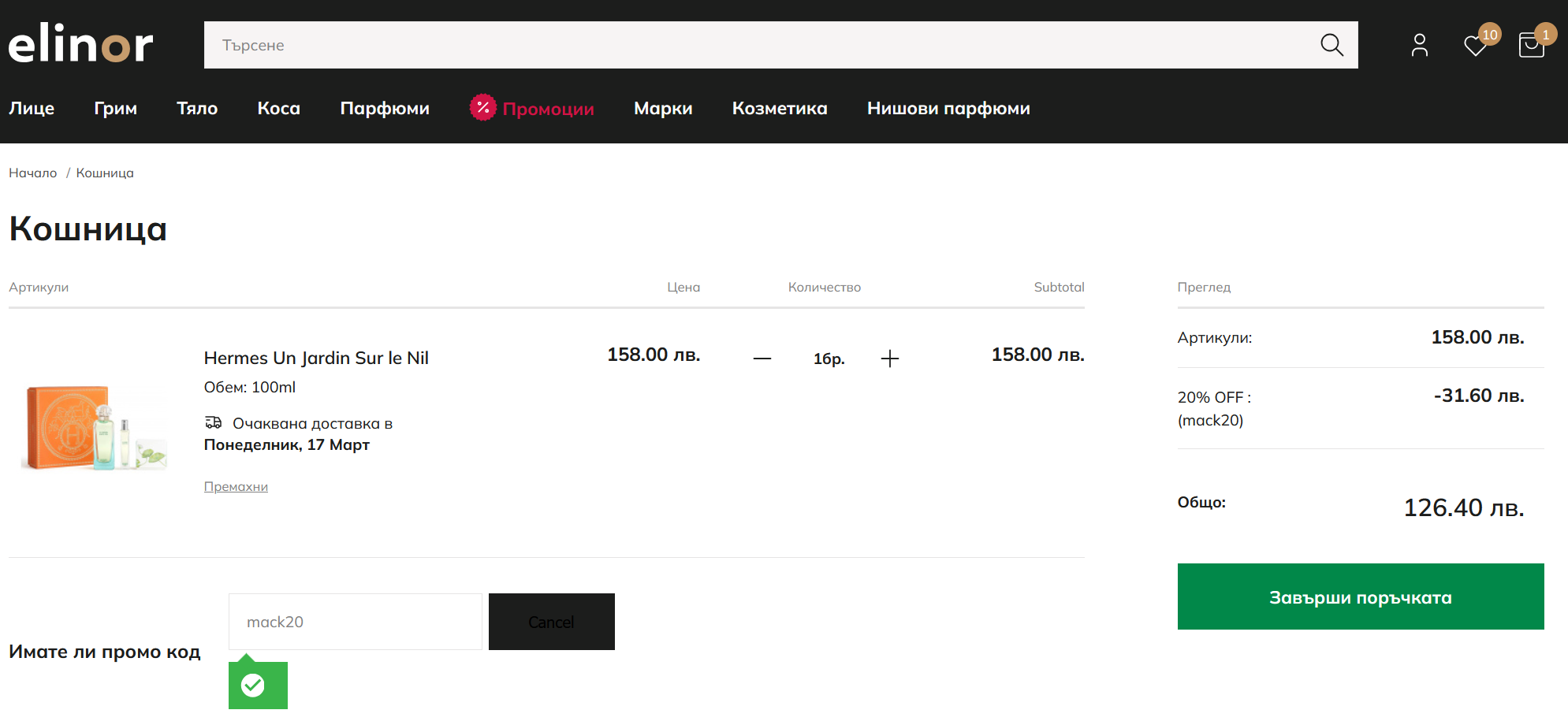Image resolution: width=1568 pixels, height=721 pixels.
Task: Open the Лице menu category
Action: coord(32,109)
